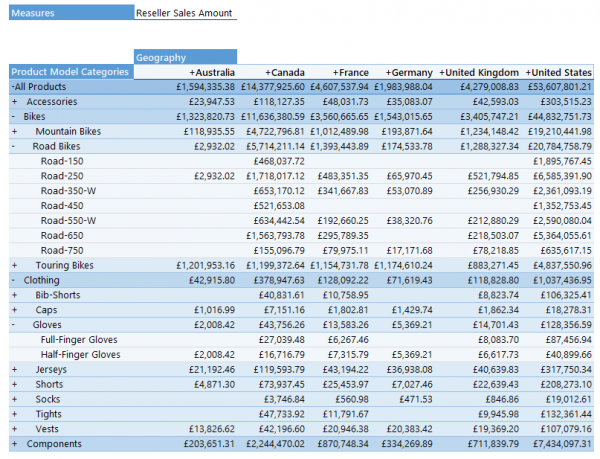Screen dimensions: 600x459
Task: Expand the Touring Bikes row
Action: coord(15,265)
